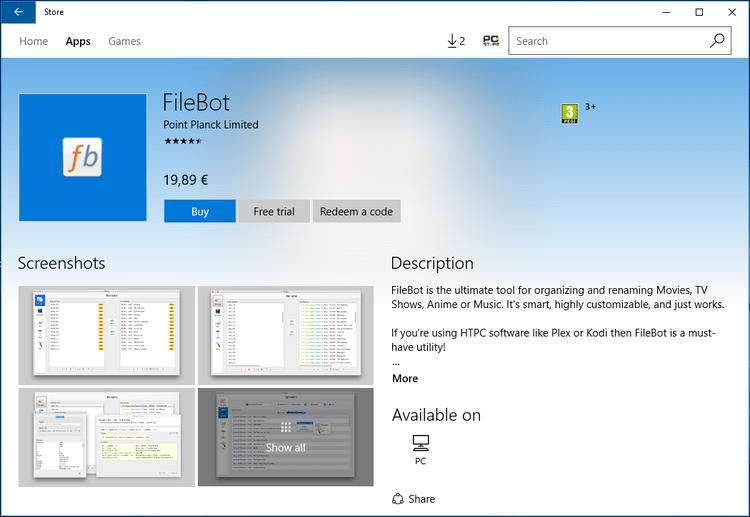The image size is (750, 517).
Task: Click the user account avatar icon
Action: point(491,41)
